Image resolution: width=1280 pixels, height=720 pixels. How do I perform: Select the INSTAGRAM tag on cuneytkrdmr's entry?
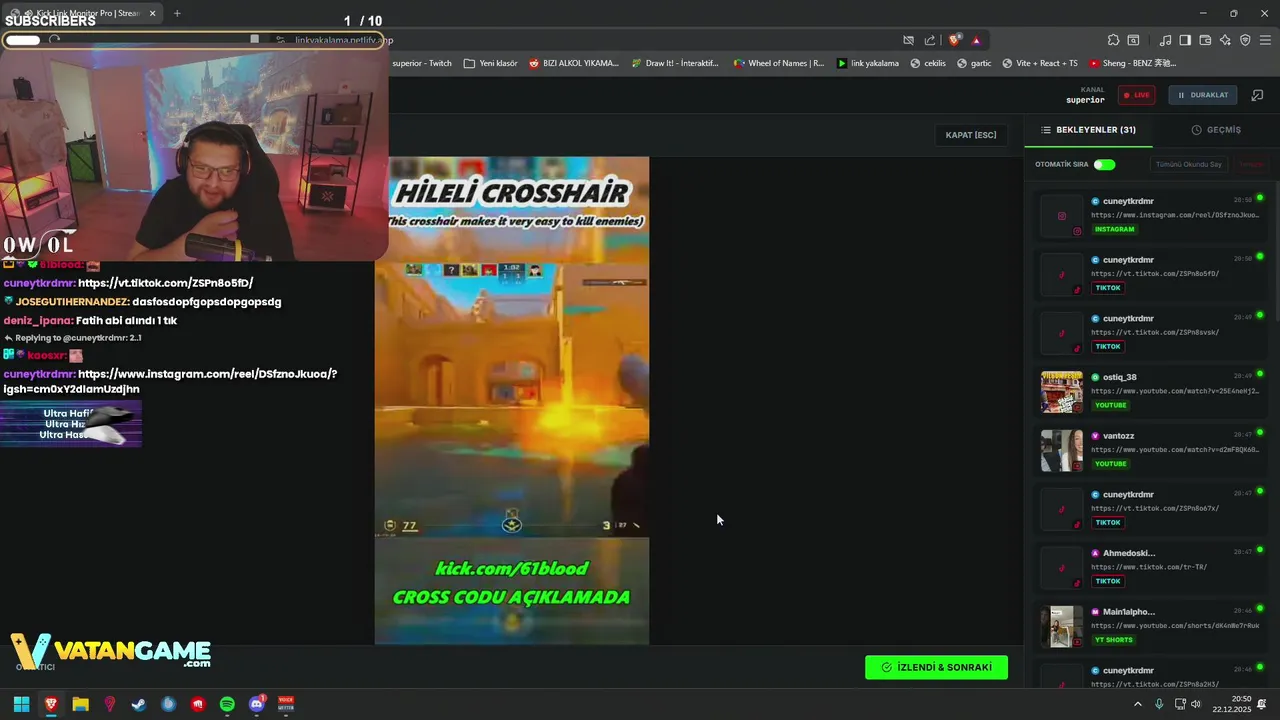[1115, 229]
